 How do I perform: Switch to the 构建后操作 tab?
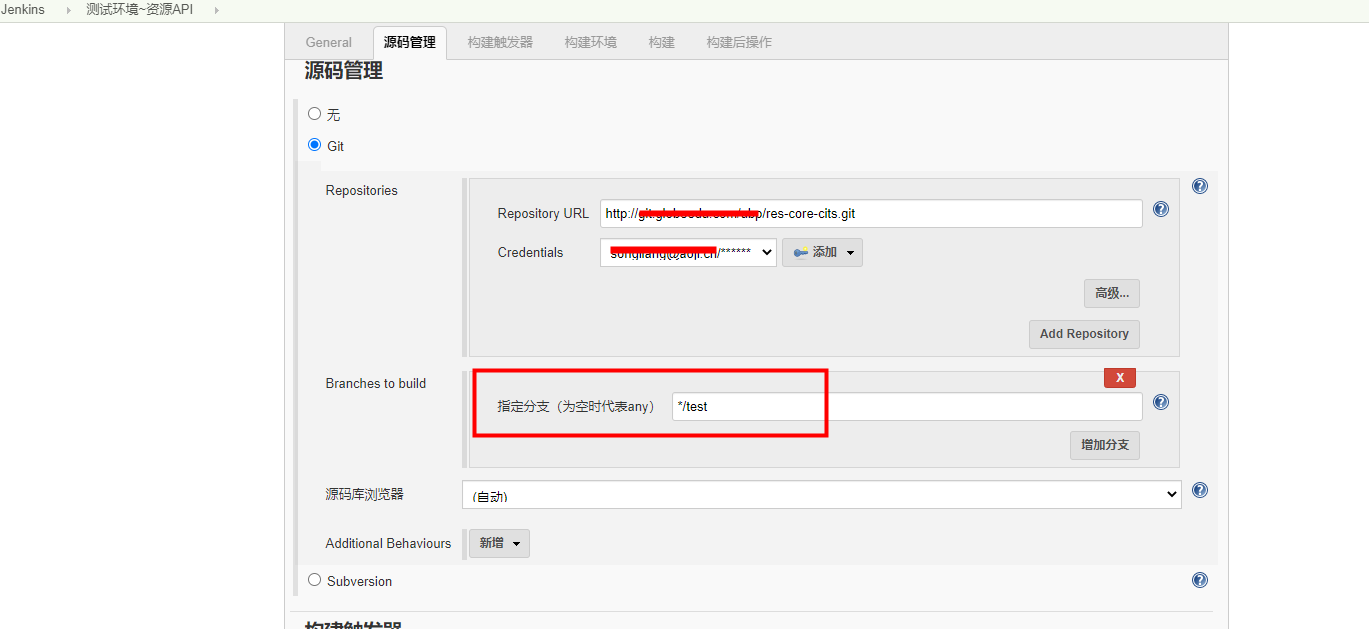pyautogui.click(x=739, y=42)
